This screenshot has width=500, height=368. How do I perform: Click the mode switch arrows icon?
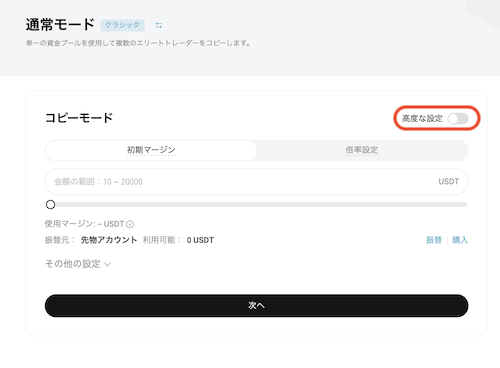click(159, 25)
